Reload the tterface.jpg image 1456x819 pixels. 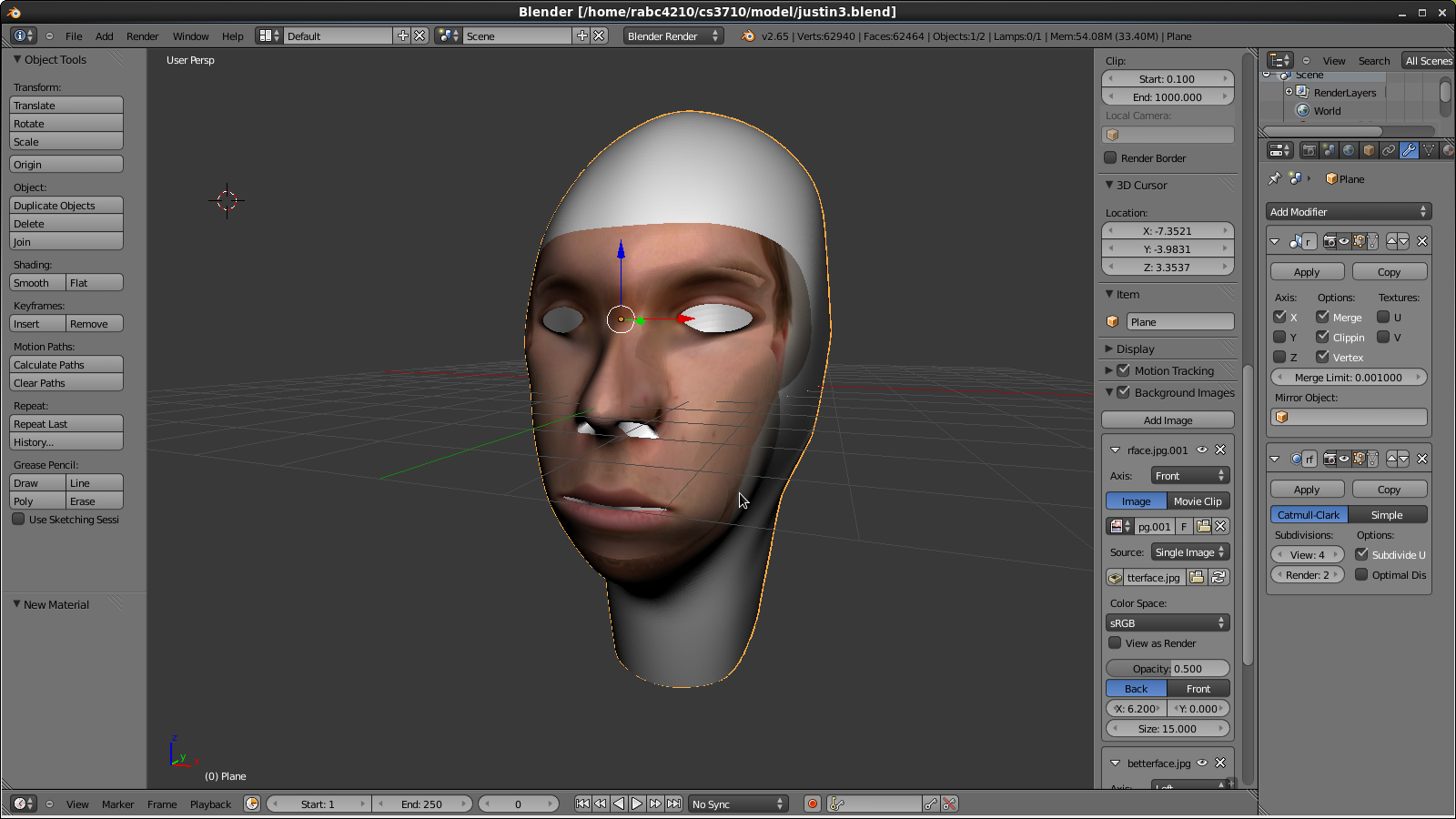(x=1218, y=578)
